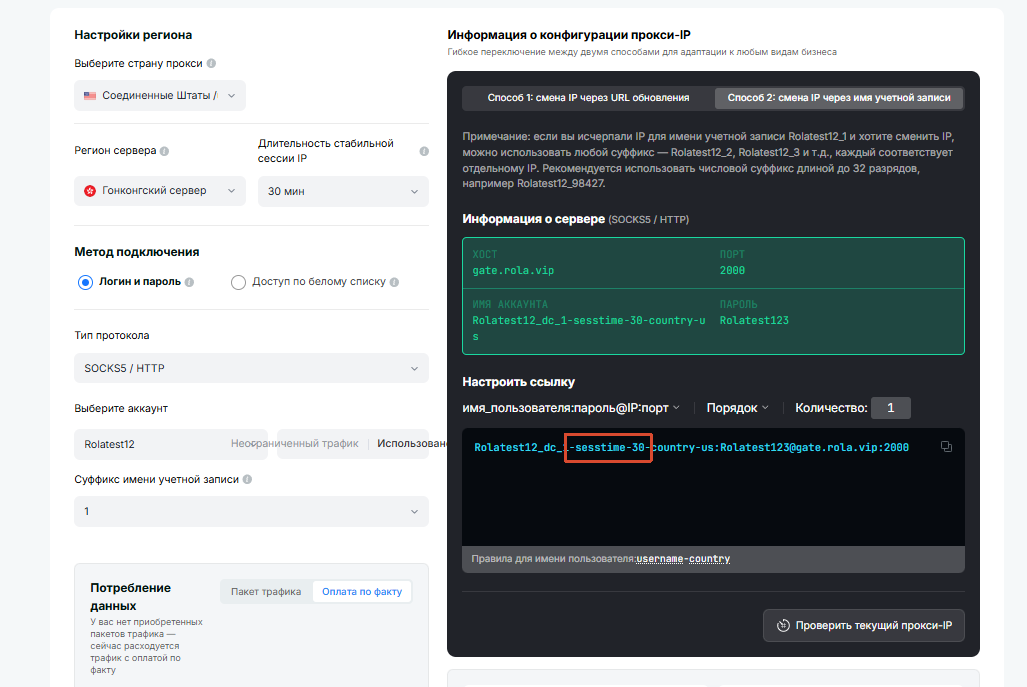1027x687 pixels.
Task: Click info icon next to Логин и пароль
Action: pyautogui.click(x=189, y=282)
